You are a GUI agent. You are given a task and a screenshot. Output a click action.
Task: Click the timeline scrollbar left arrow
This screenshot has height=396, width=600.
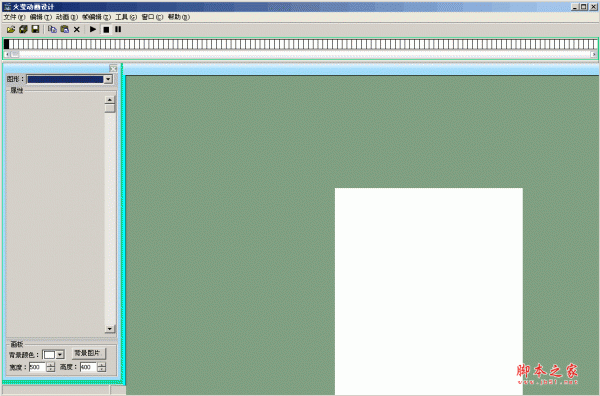point(7,55)
